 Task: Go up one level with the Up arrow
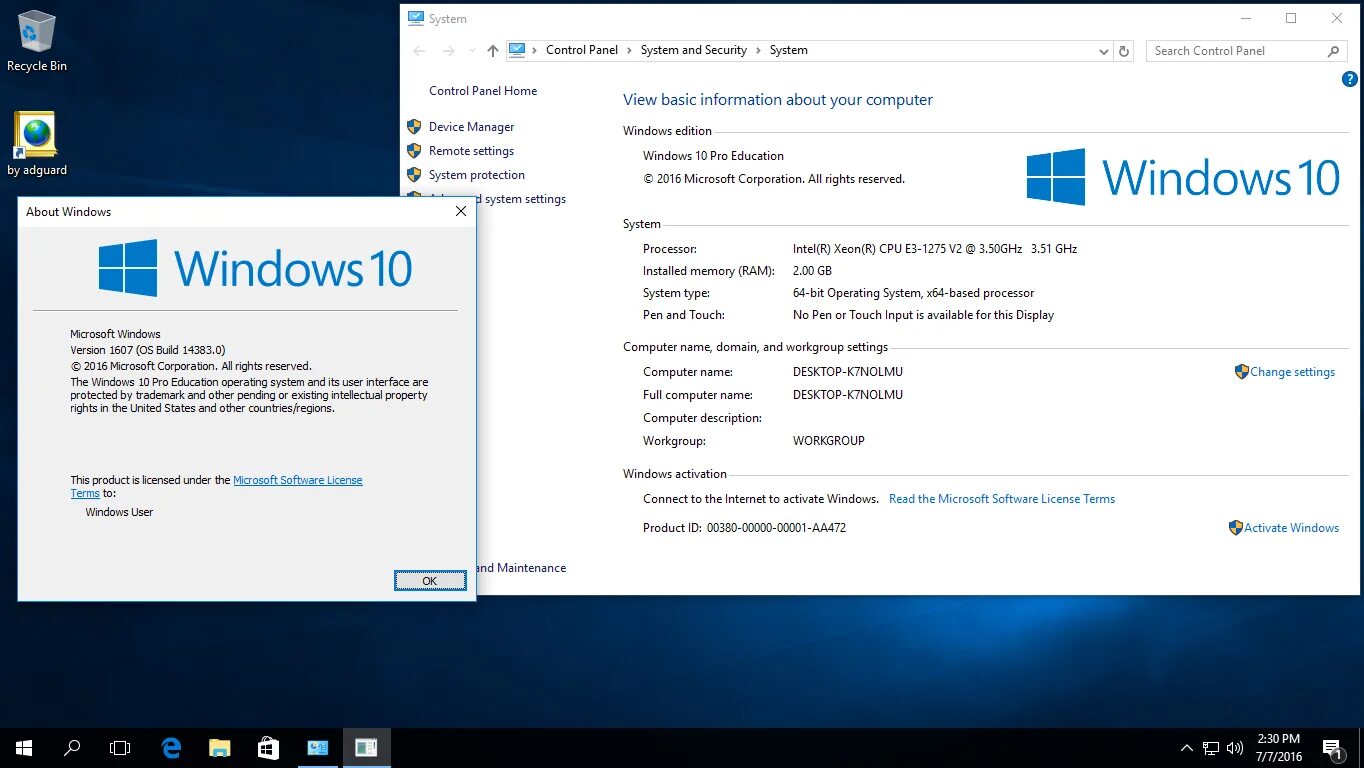pos(492,51)
